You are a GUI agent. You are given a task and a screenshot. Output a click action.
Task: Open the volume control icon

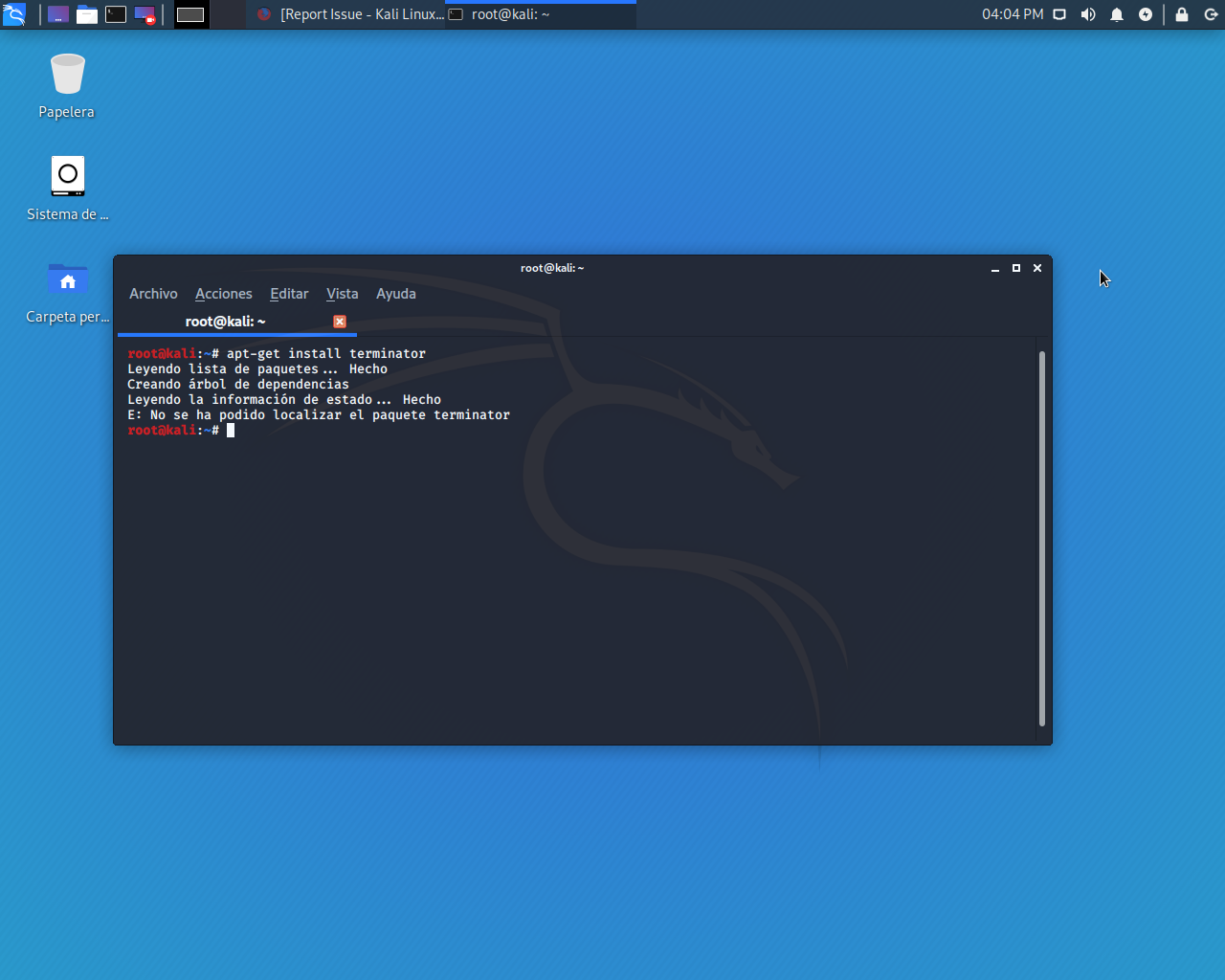click(1088, 14)
